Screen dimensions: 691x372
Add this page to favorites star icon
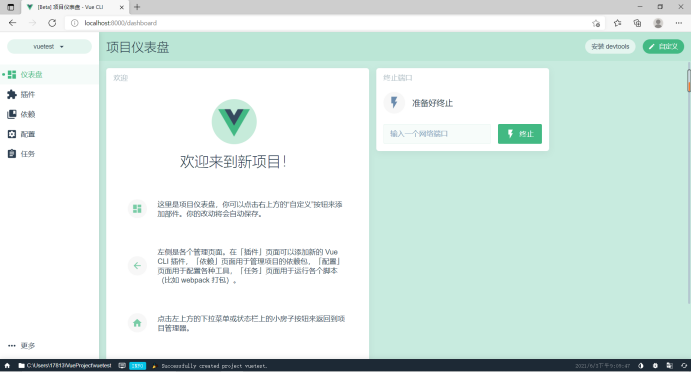click(x=596, y=23)
